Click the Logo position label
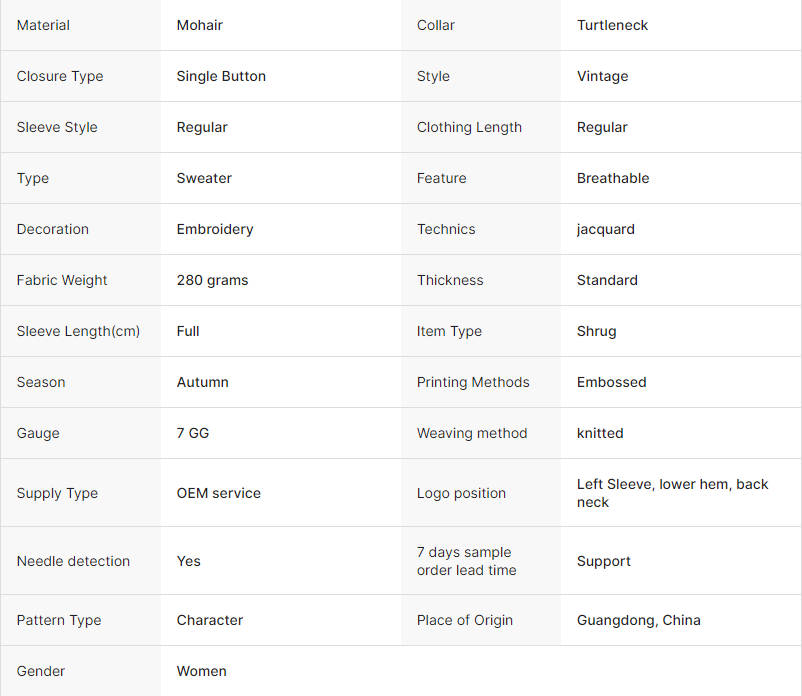The width and height of the screenshot is (802, 696). tap(461, 493)
